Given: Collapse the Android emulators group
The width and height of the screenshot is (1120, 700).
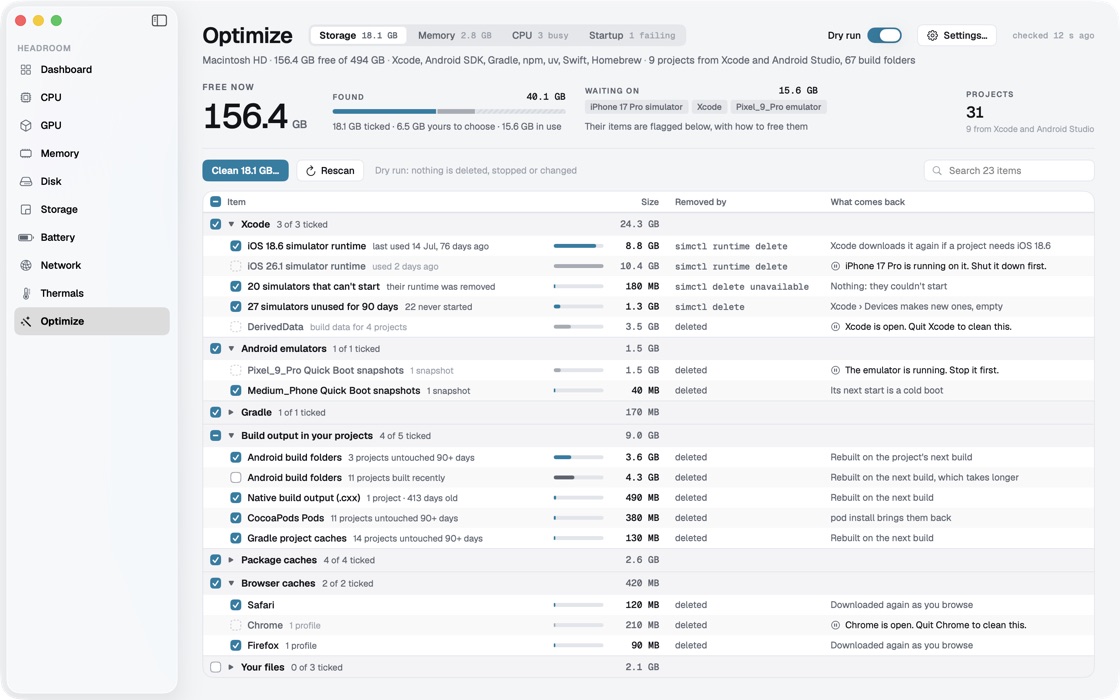Looking at the screenshot, I should (231, 349).
